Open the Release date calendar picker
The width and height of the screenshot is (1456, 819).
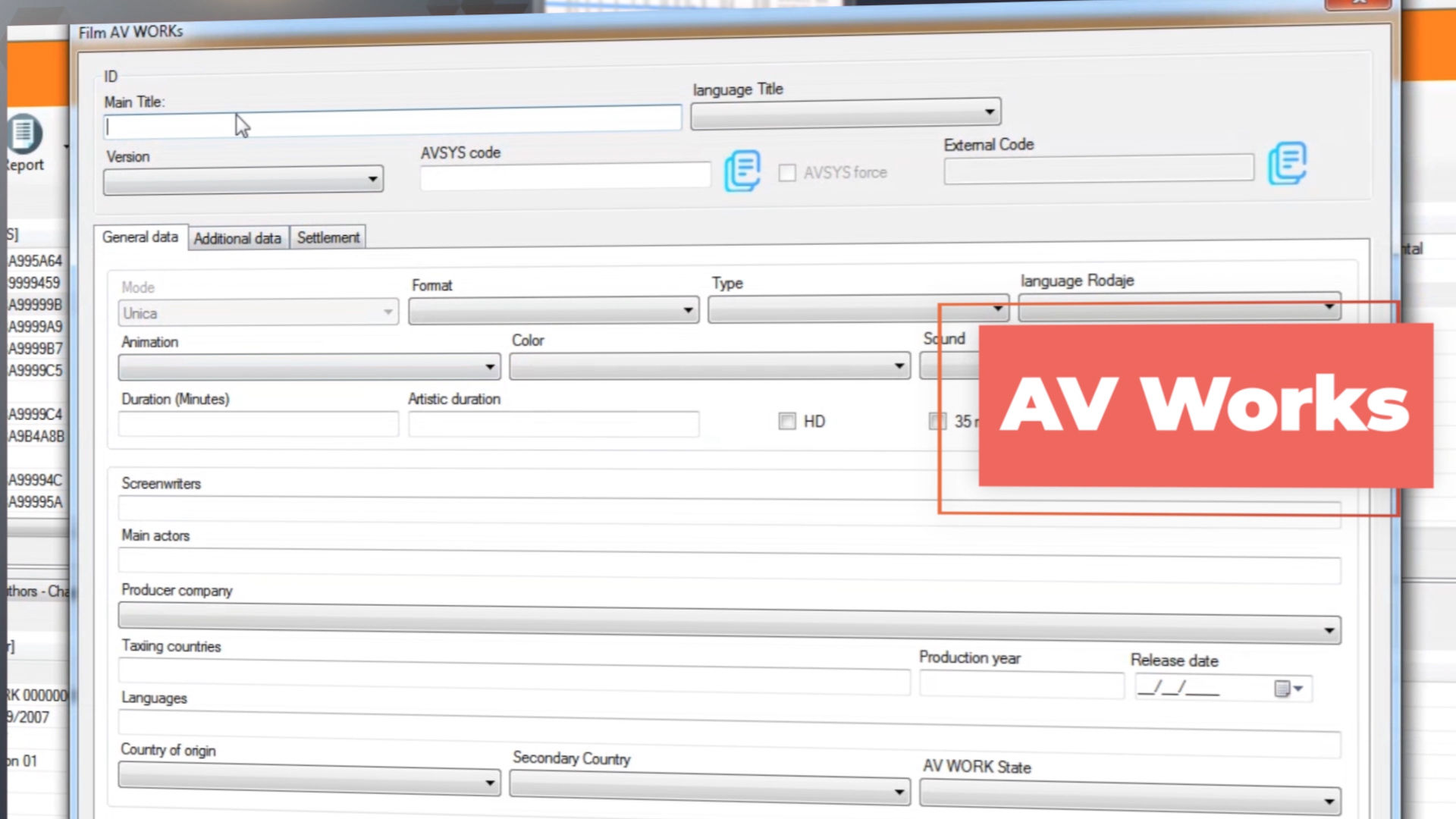pyautogui.click(x=1288, y=689)
